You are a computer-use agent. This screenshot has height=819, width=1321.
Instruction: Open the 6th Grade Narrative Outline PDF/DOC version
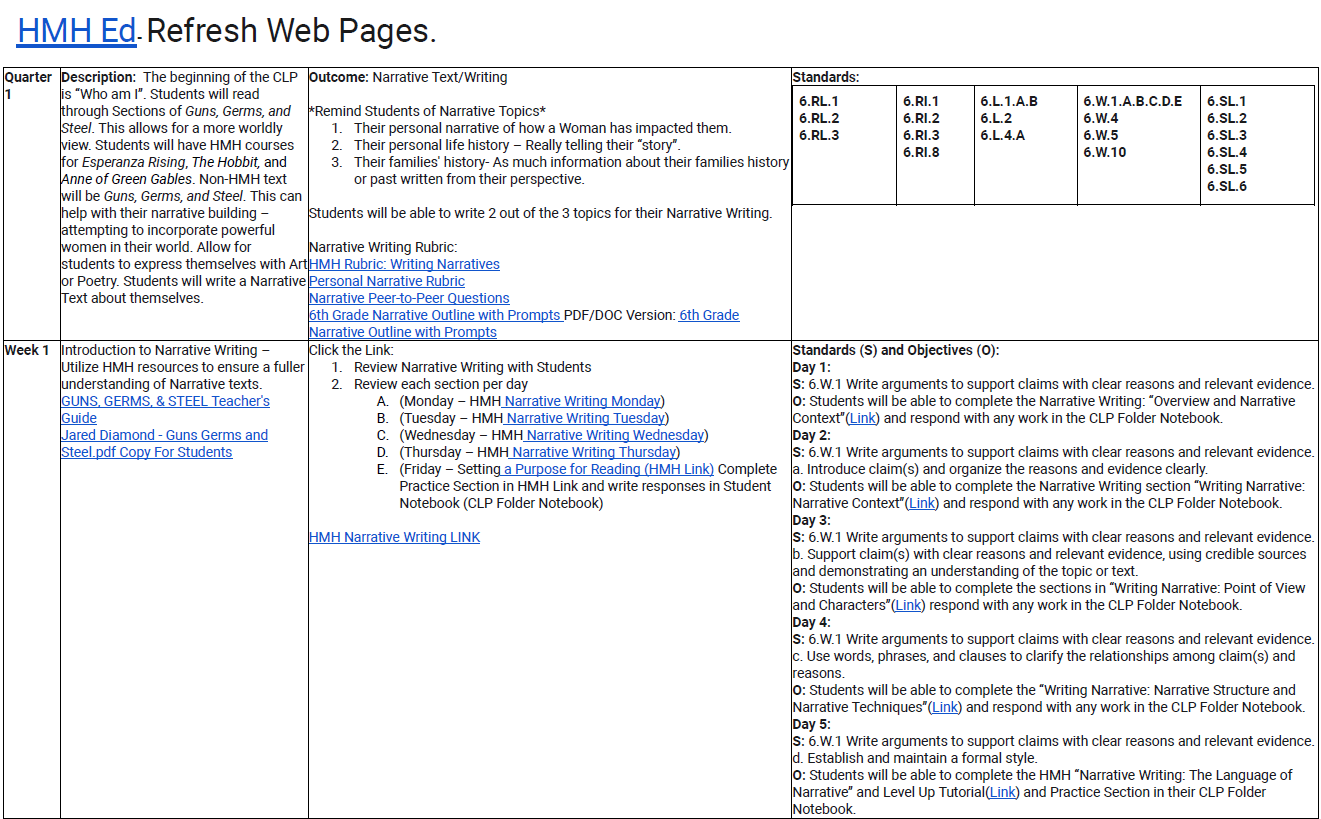tap(710, 315)
